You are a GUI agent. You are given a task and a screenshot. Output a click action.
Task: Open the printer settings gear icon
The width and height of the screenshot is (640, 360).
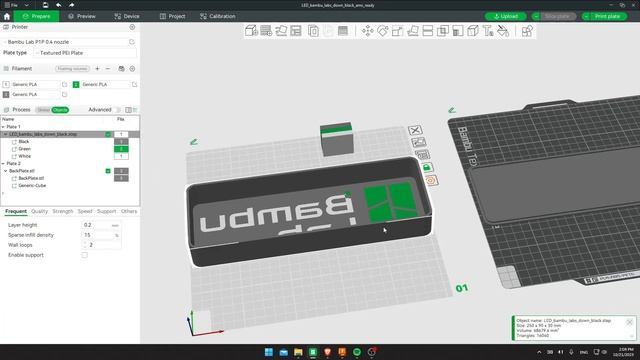coord(132,27)
